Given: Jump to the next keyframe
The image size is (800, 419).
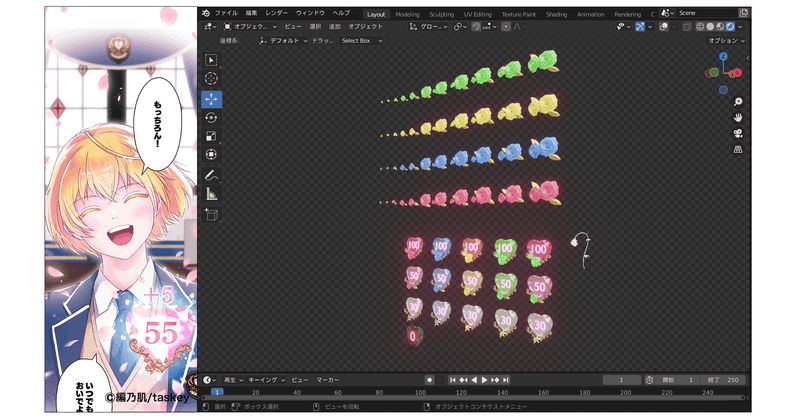Looking at the screenshot, I should [495, 380].
